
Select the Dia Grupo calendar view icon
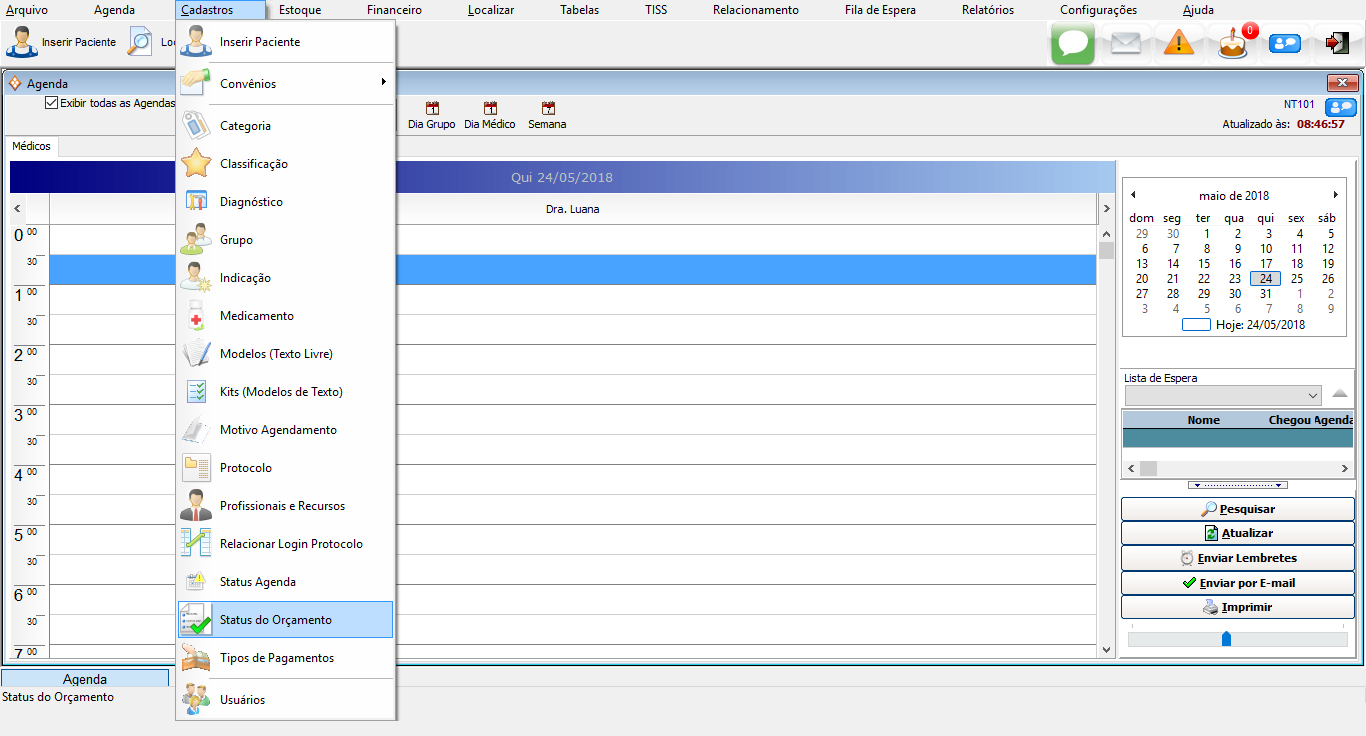(x=431, y=115)
